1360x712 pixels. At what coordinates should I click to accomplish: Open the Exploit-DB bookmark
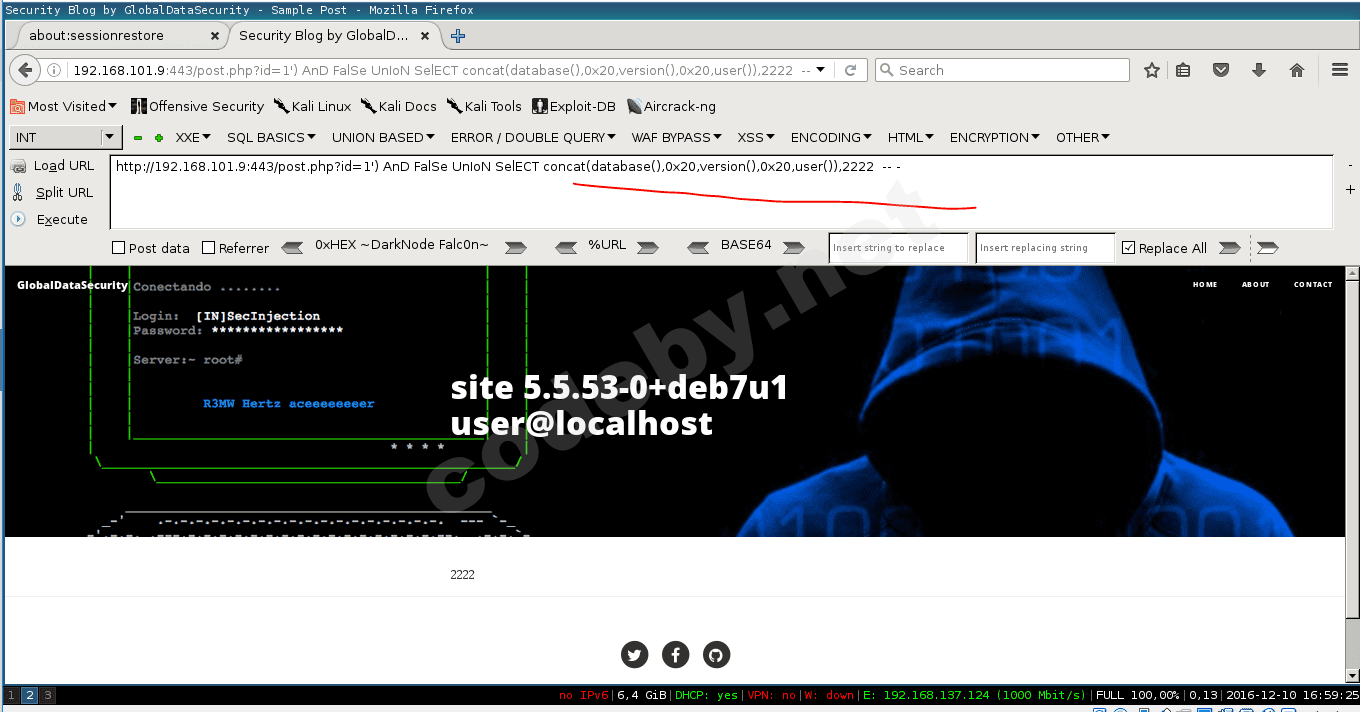(574, 106)
